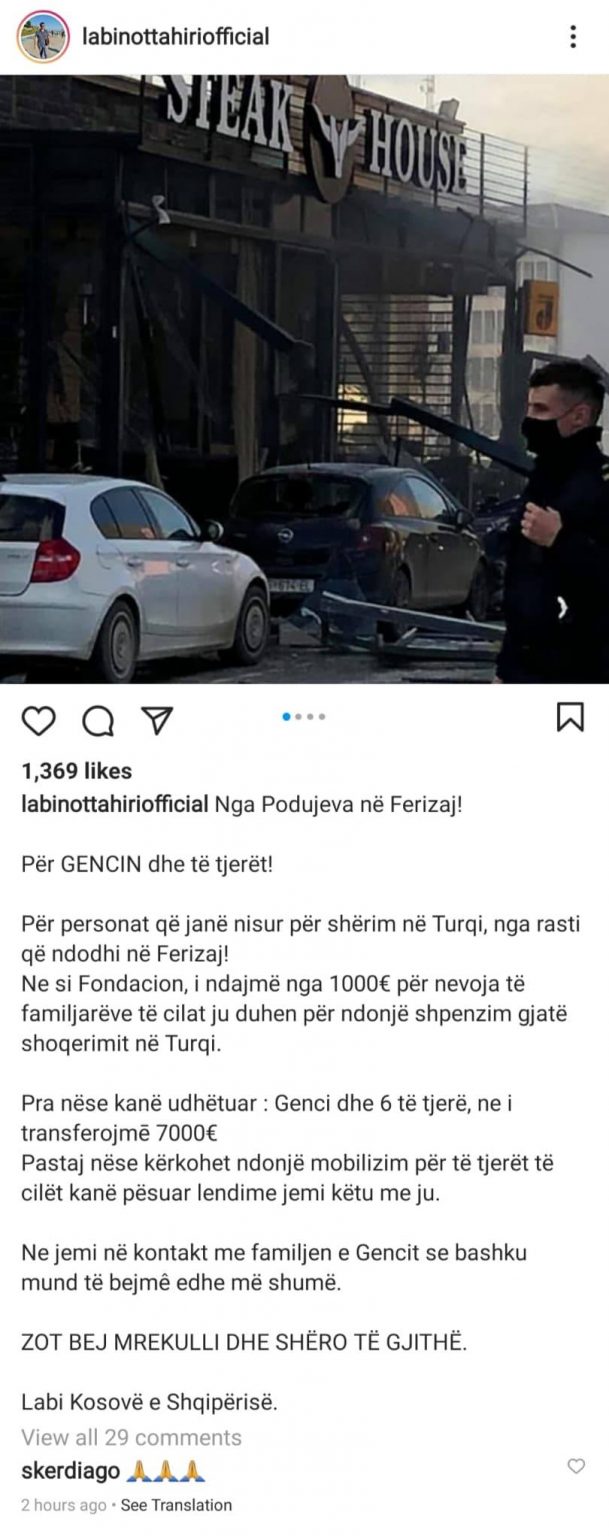Open comments with speech bubble icon
This screenshot has width=609, height=1536.
[97, 720]
